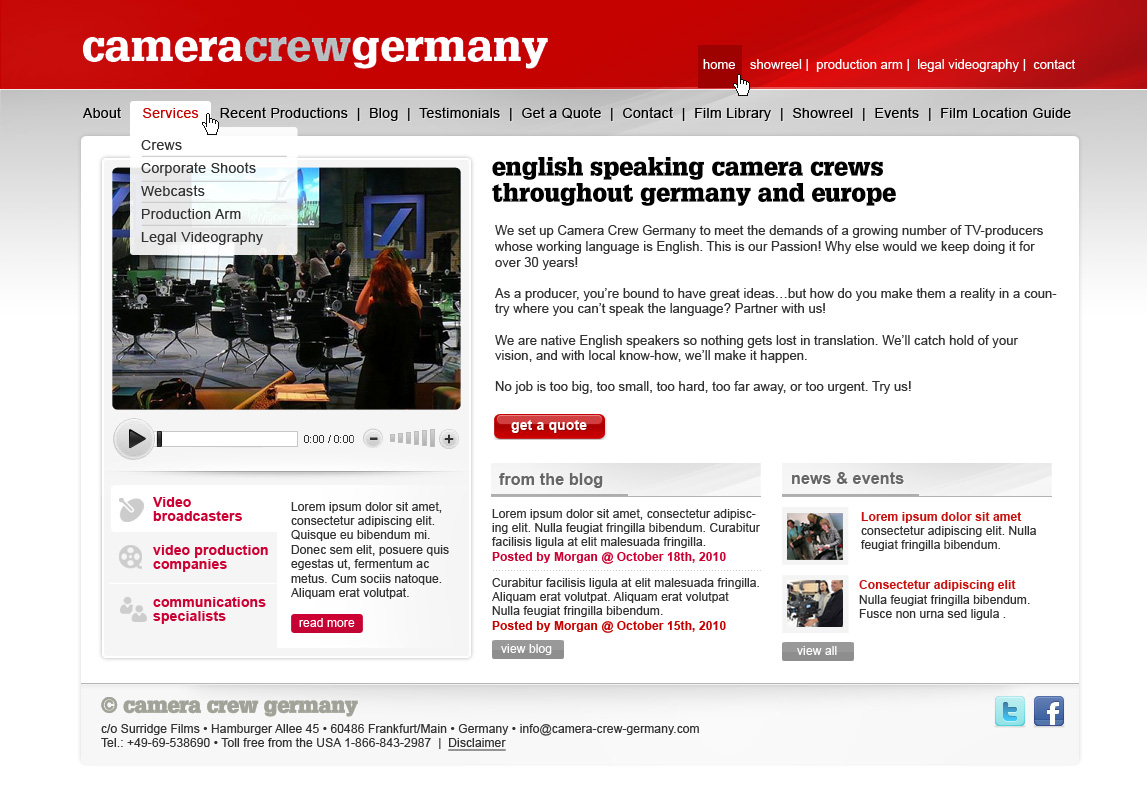Screen dimensions: 1147x785
Task: Open the post dated October 18th, 2010
Action: coord(609,557)
